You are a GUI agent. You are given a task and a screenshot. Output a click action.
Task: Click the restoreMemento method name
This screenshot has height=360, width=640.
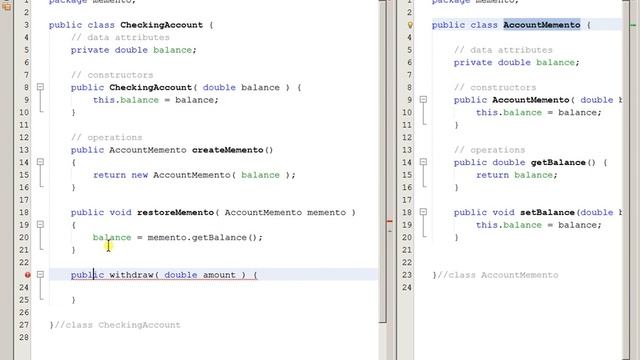pos(176,212)
